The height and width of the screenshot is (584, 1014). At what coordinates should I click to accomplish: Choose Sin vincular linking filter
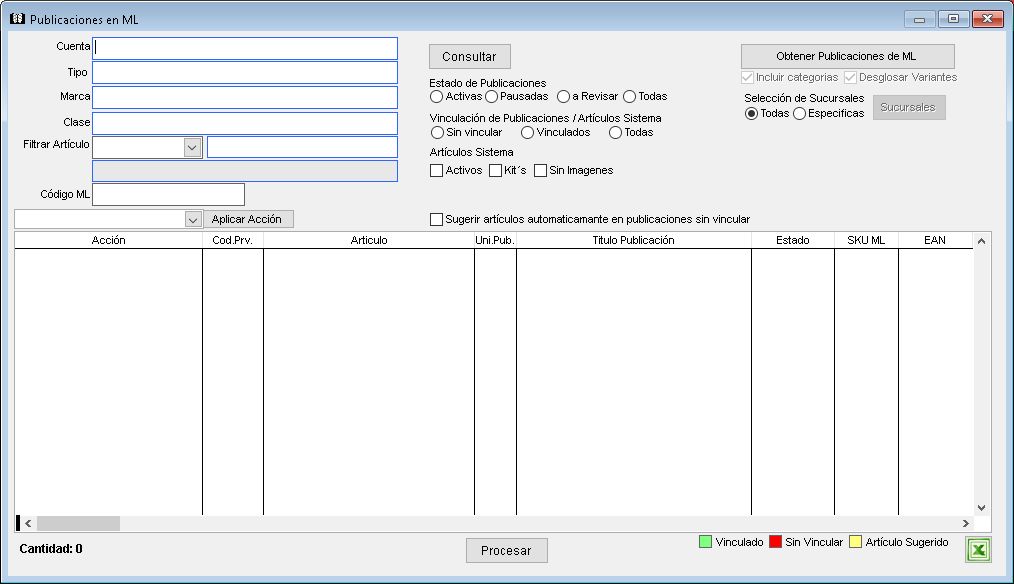pos(437,132)
